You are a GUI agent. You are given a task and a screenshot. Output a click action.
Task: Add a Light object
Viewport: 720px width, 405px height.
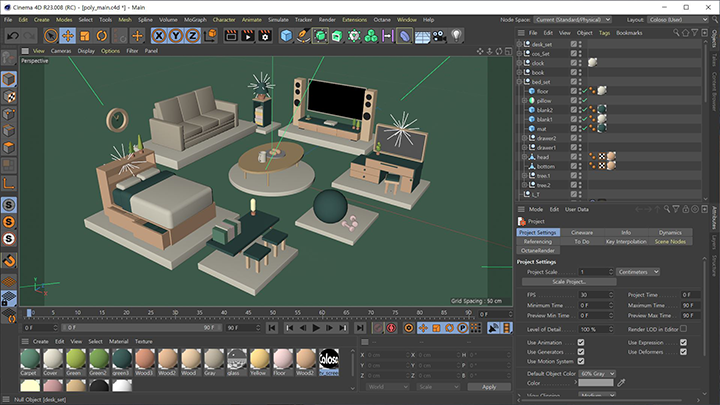coord(456,36)
